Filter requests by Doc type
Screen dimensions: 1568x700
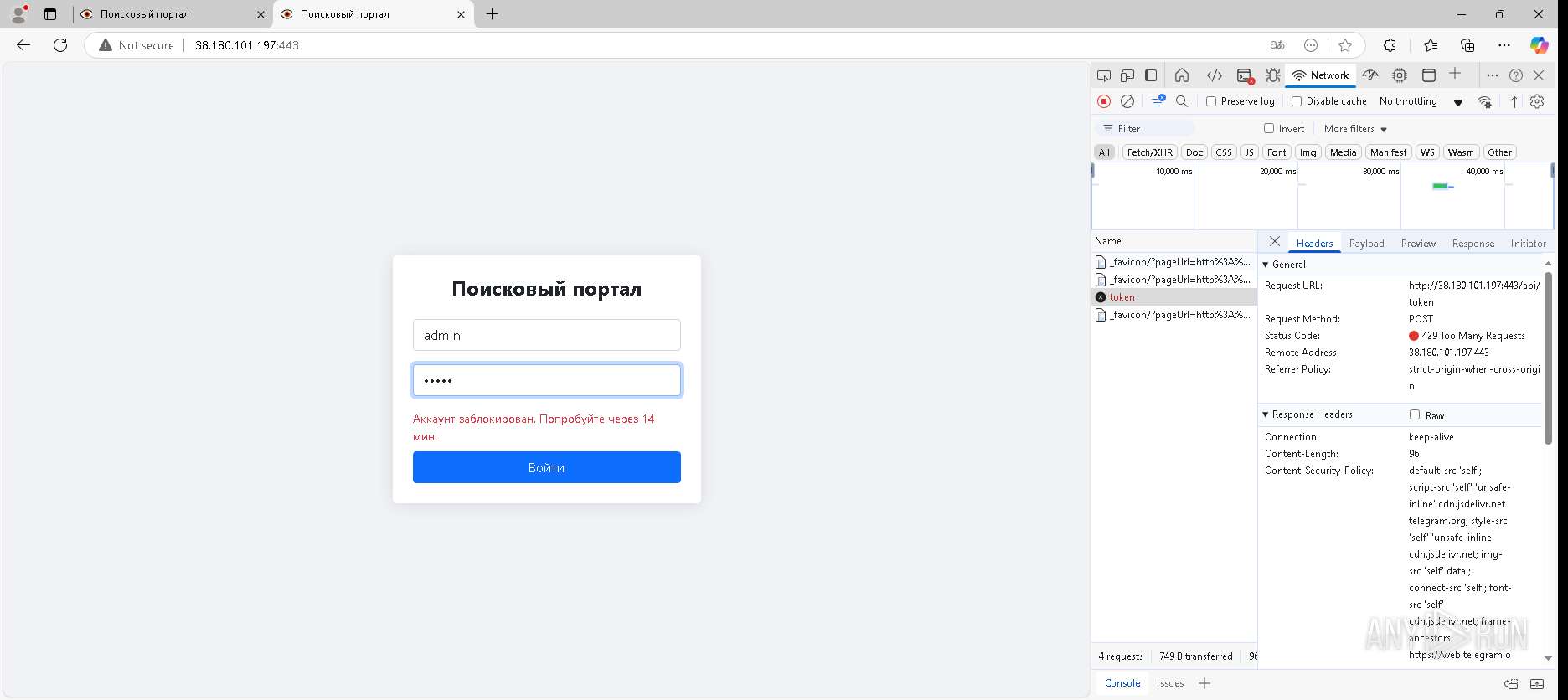click(1194, 152)
